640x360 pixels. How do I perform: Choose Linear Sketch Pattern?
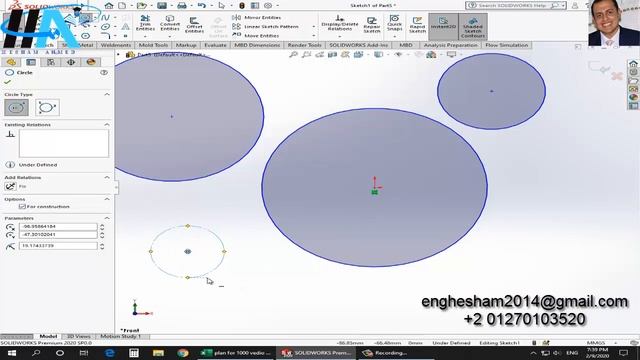tap(266, 27)
